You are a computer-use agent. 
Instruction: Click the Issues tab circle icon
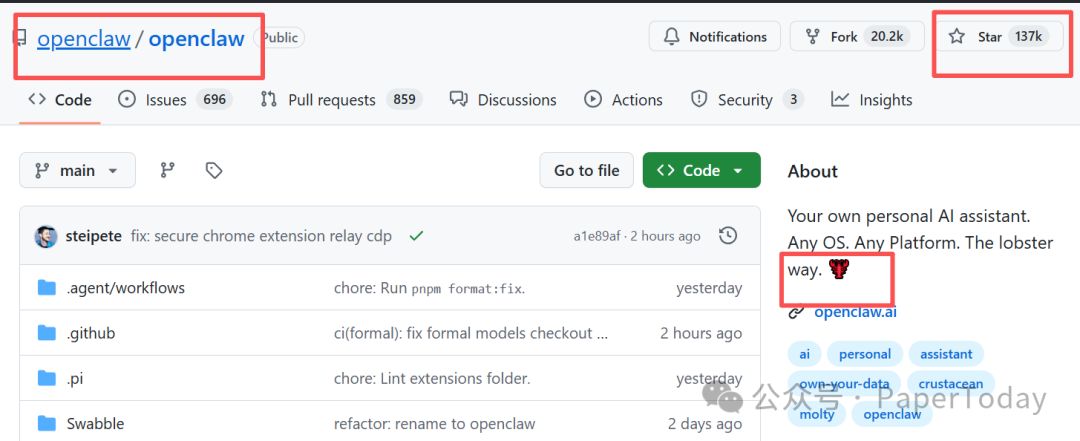pos(127,99)
